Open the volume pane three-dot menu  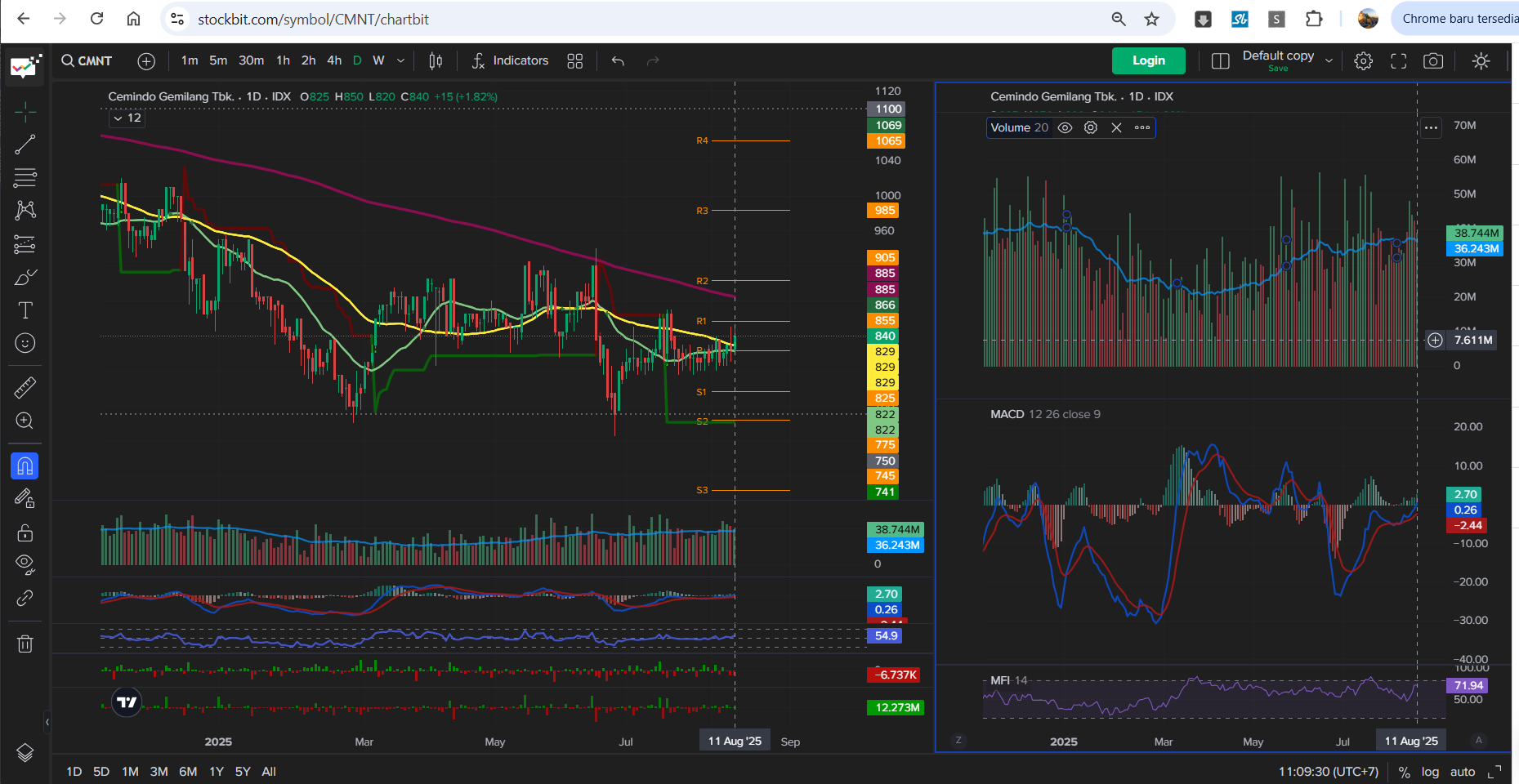click(x=1431, y=127)
